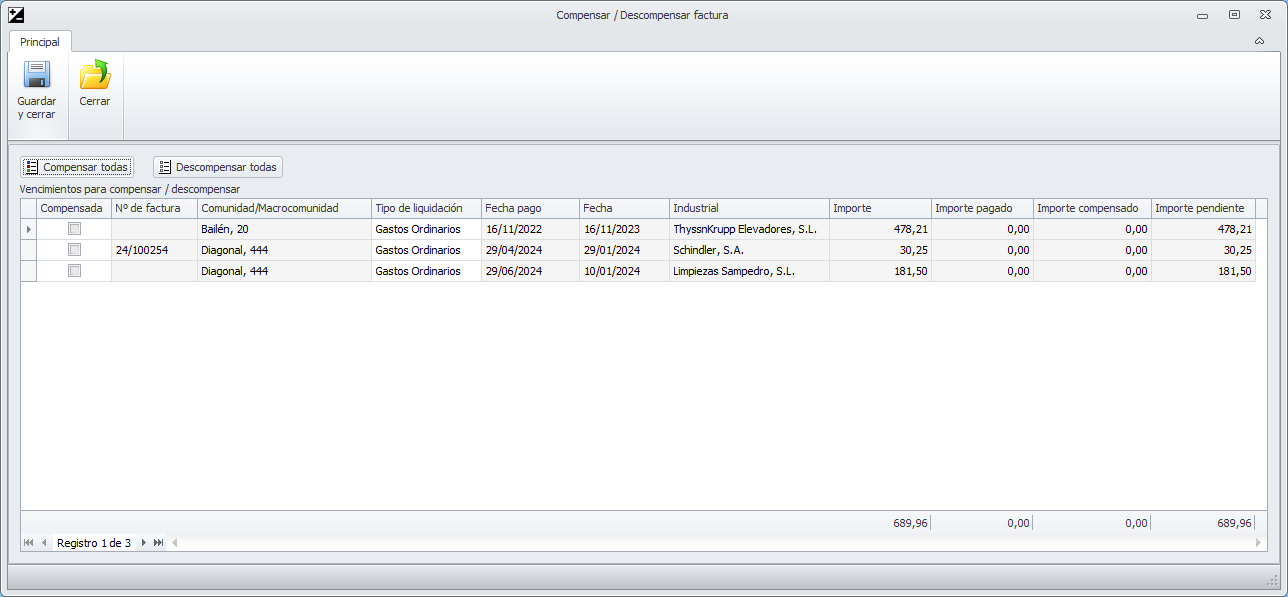Click the Cerrar folder icon
Screen dimensions: 1288x597
click(x=95, y=75)
